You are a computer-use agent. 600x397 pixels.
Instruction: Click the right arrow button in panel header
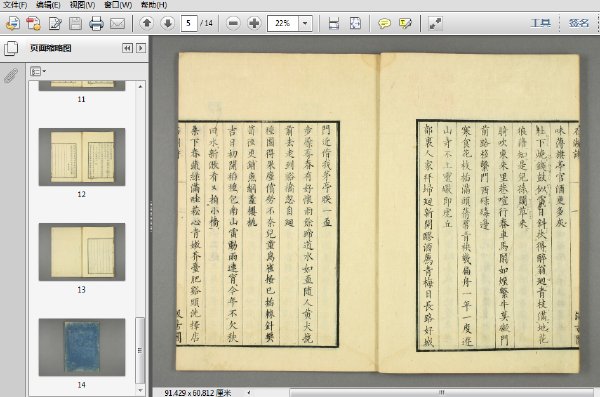pyautogui.click(x=141, y=48)
